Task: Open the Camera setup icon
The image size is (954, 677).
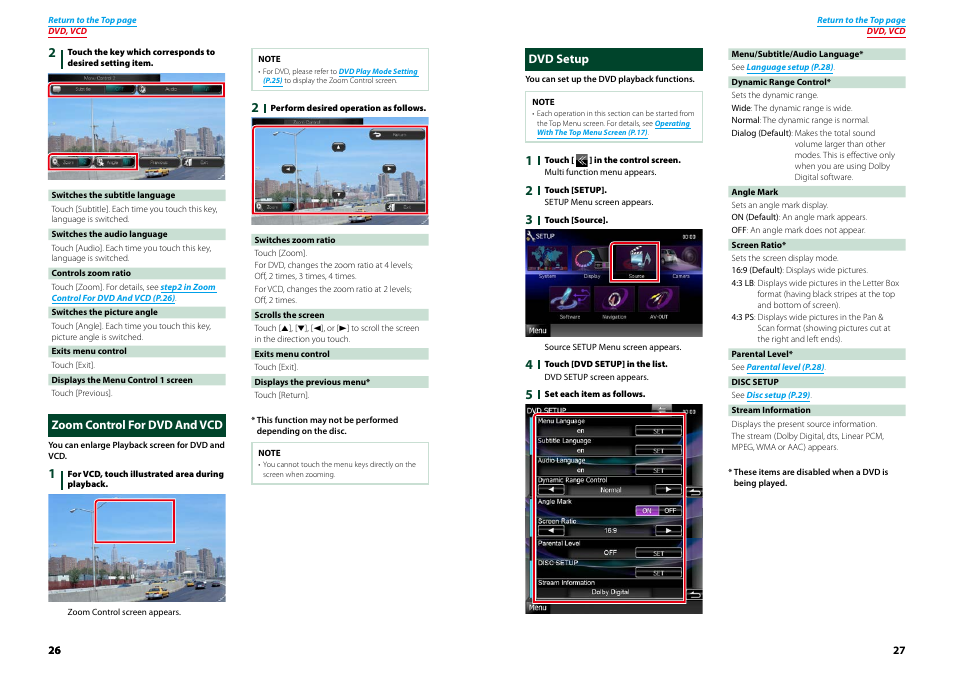Action: (x=681, y=260)
